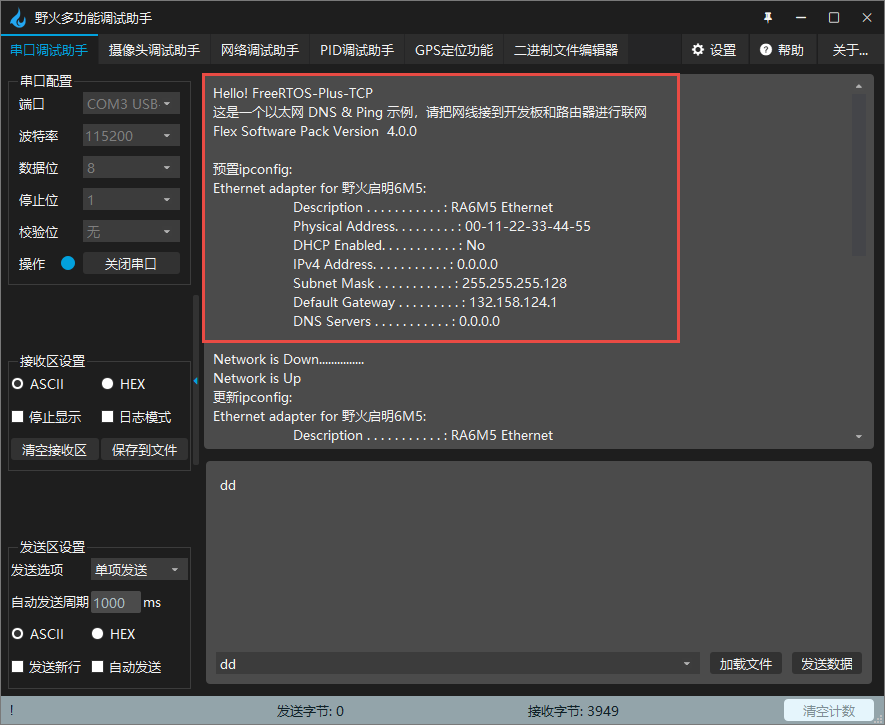Open the 波特率 115200 dropdown
This screenshot has width=885, height=725.
coord(132,135)
